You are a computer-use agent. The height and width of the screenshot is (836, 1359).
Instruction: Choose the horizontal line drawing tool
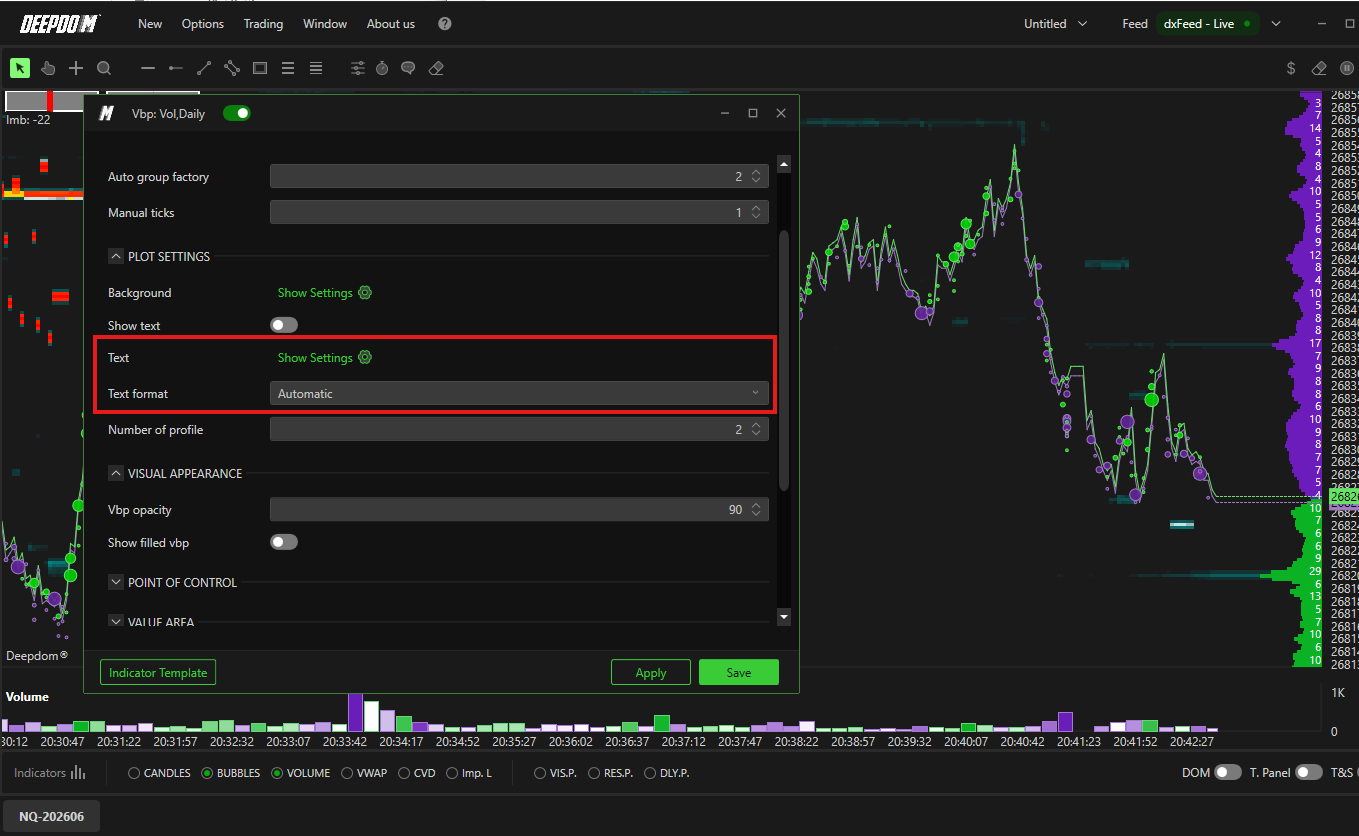point(148,68)
